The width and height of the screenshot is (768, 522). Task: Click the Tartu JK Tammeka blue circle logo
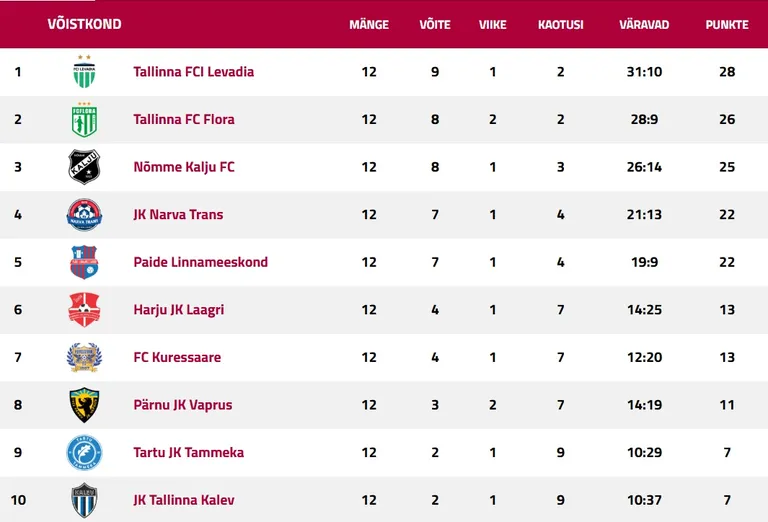click(x=84, y=452)
